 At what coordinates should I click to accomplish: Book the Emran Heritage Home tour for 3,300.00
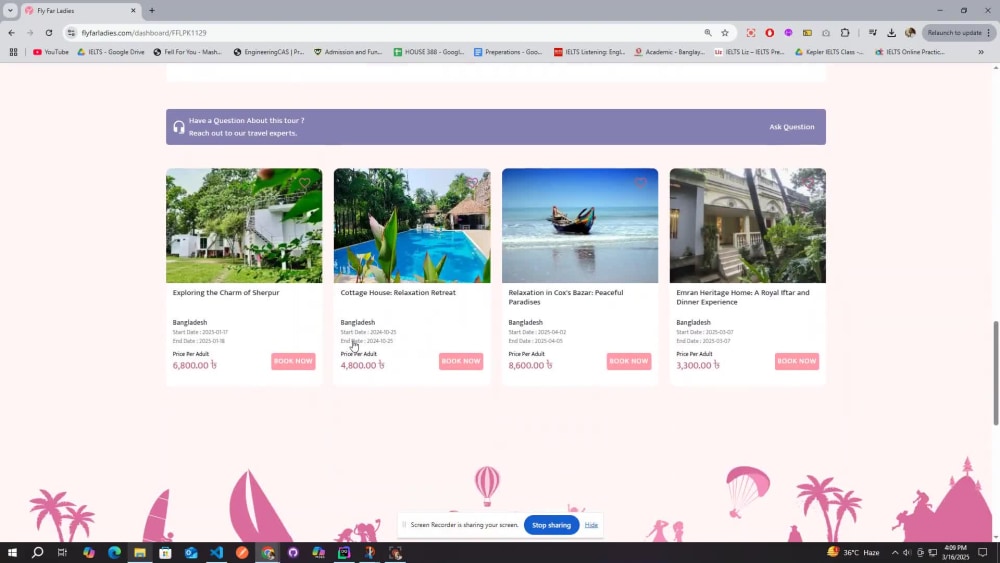click(797, 361)
